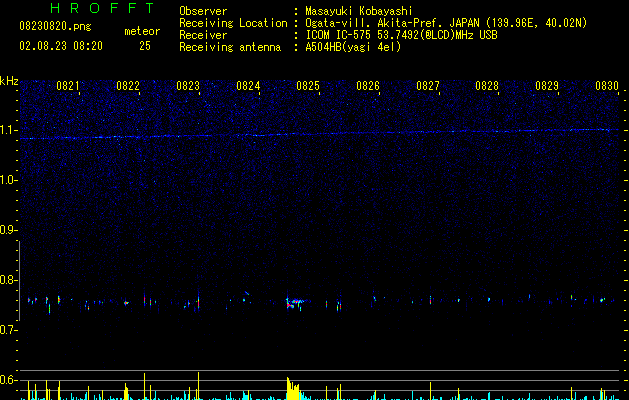629x400 pixels.
Task: Select the file name 08230820.png
Action: point(55,26)
